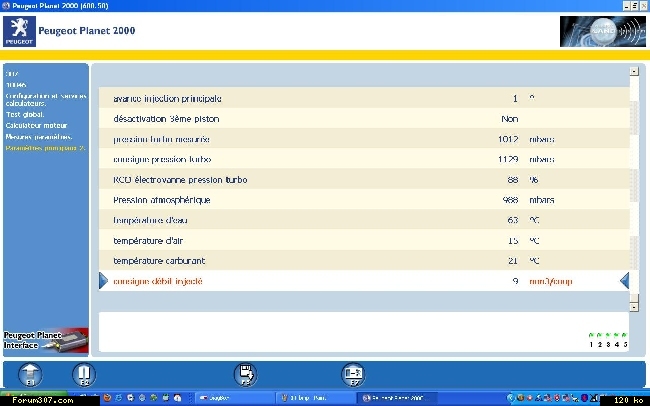Click the scrollbar down arrow
Screen dimensions: 650x406
tap(634, 307)
